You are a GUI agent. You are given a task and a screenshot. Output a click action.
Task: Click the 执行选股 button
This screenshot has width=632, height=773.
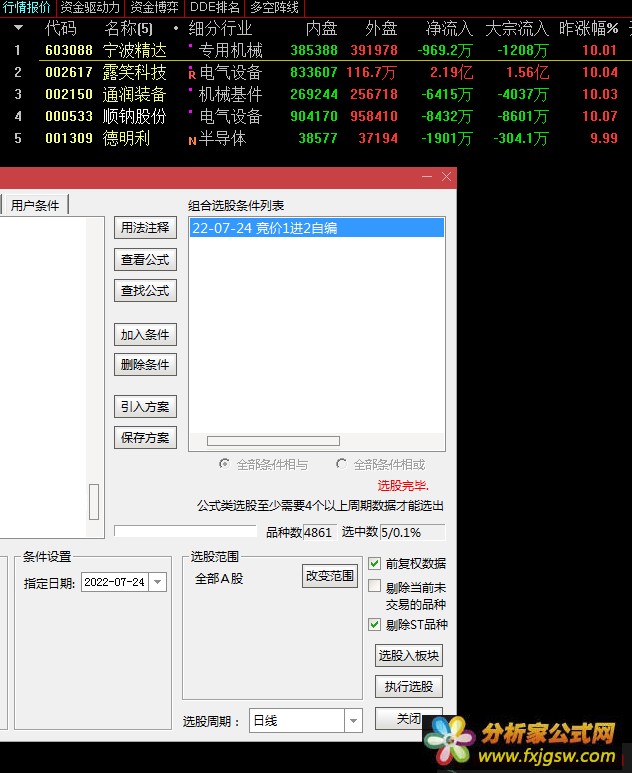pos(409,686)
